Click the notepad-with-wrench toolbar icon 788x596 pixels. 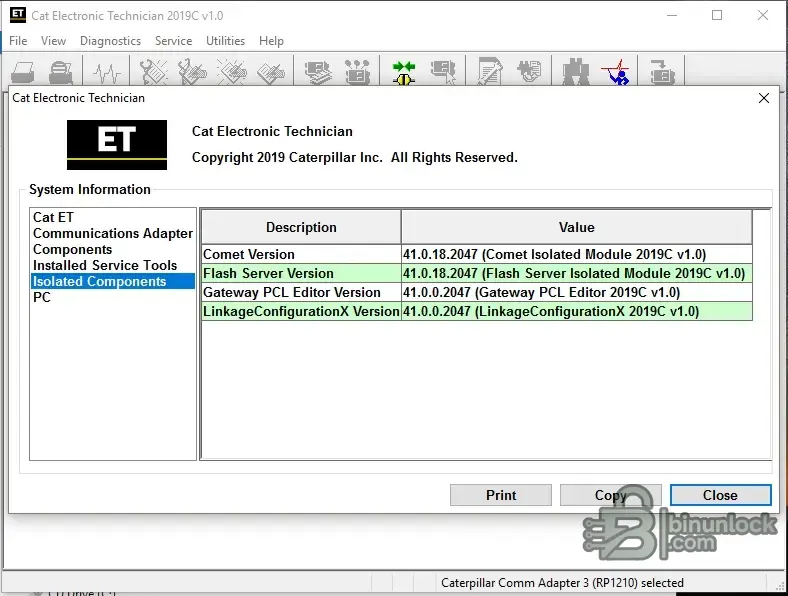(490, 72)
